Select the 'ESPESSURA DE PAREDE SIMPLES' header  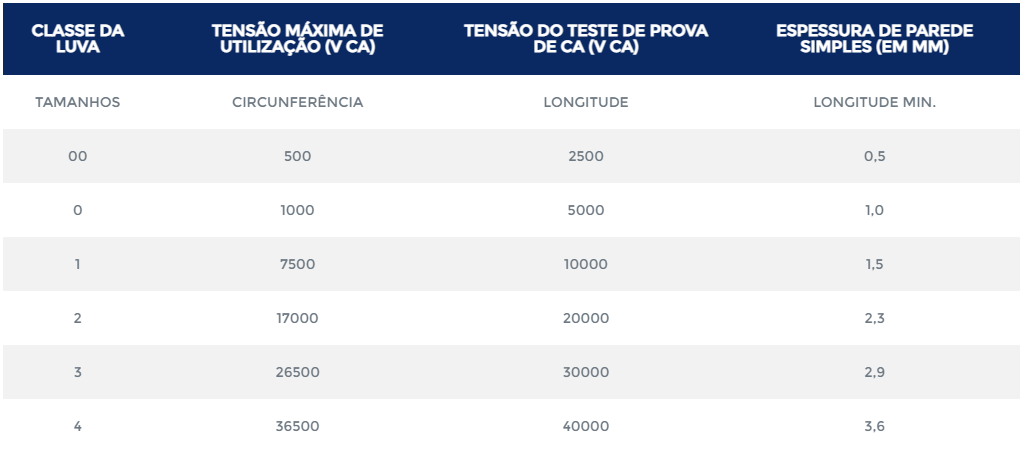(875, 38)
